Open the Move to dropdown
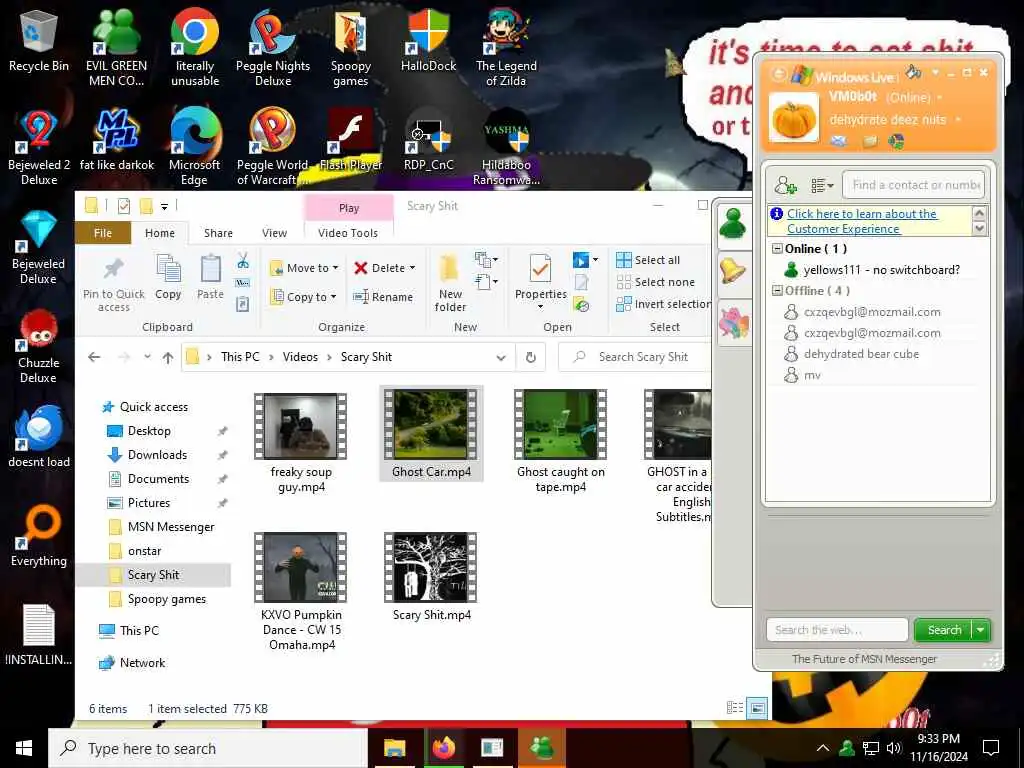Screen dimensions: 1024x768 point(304,268)
